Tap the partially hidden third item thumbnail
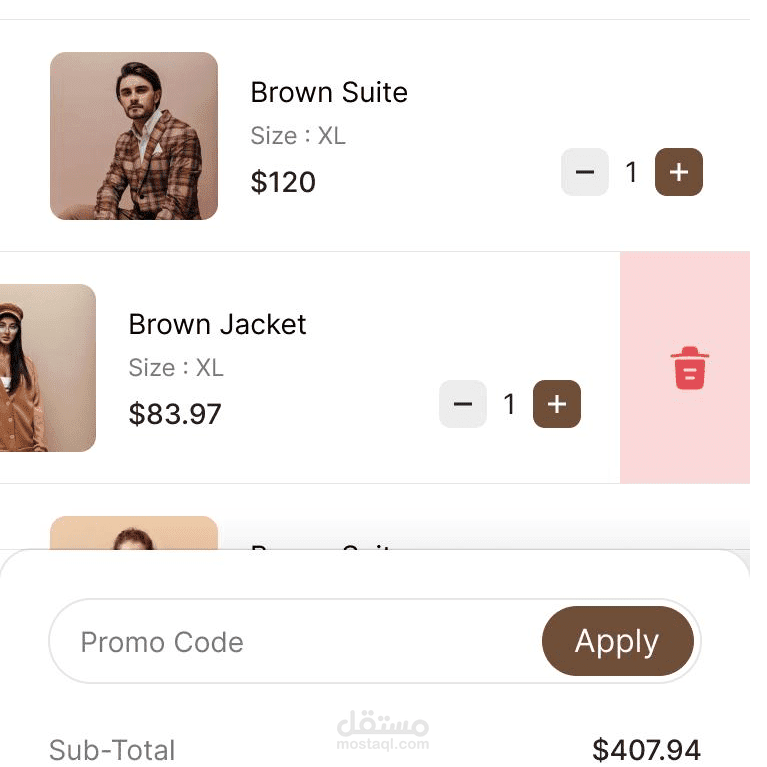 click(133, 533)
